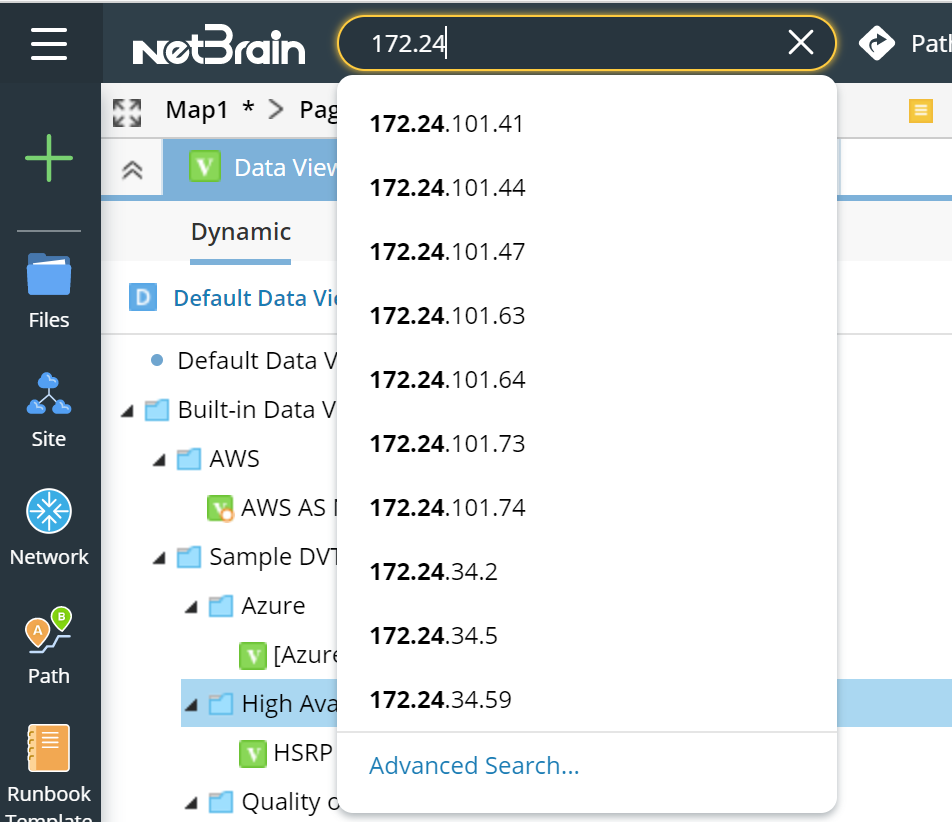Viewport: 952px width, 822px height.
Task: Open Runbook Template in the sidebar
Action: point(49,772)
